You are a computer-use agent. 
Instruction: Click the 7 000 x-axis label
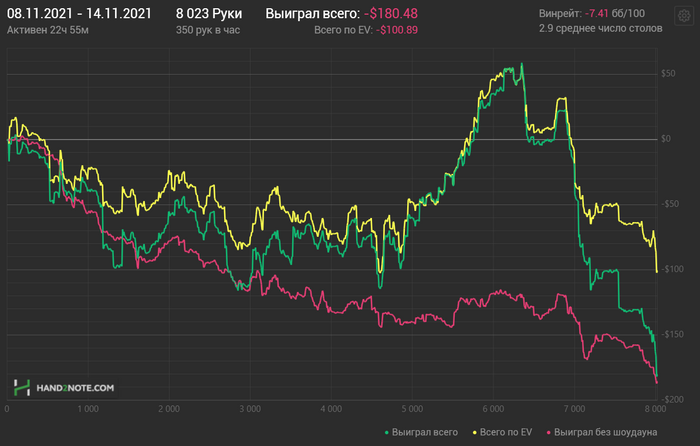point(574,409)
